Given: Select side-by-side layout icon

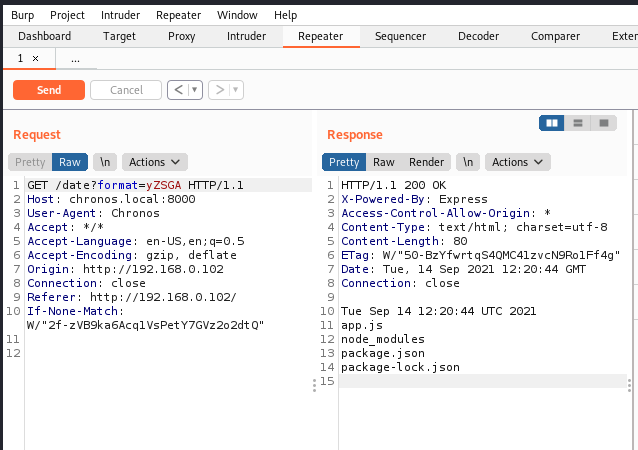Looking at the screenshot, I should 551,123.
